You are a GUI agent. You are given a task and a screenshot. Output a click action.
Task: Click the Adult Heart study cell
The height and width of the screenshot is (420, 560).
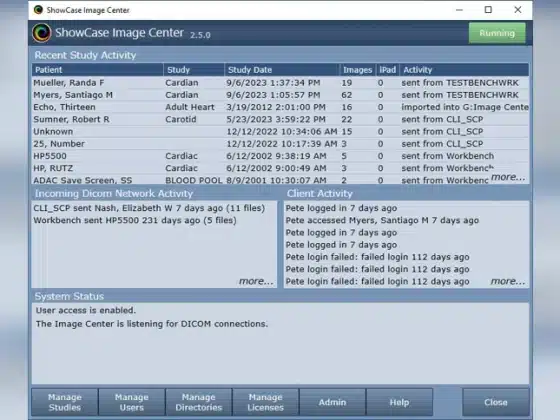coord(190,107)
